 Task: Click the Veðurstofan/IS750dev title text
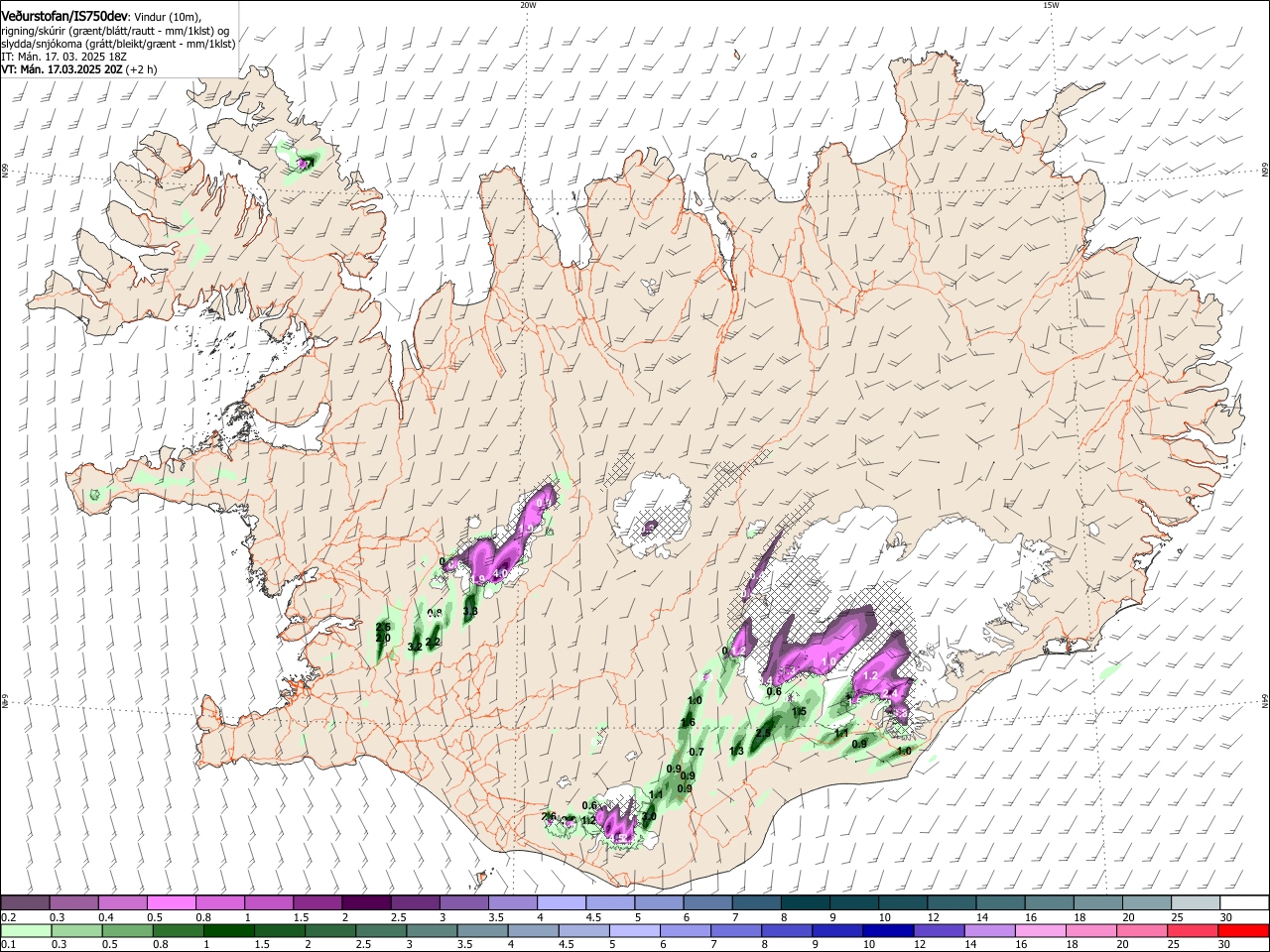pyautogui.click(x=64, y=16)
